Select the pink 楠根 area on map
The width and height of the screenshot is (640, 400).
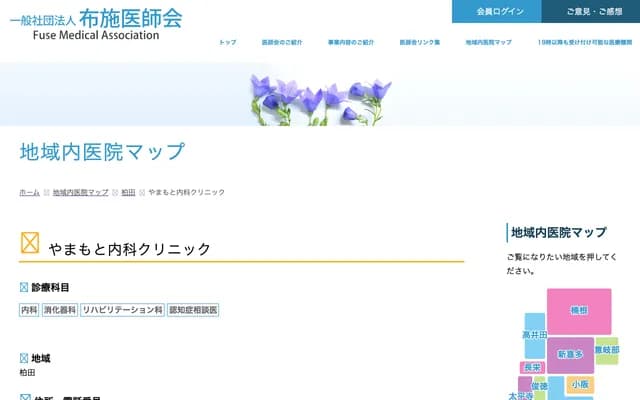tap(579, 311)
